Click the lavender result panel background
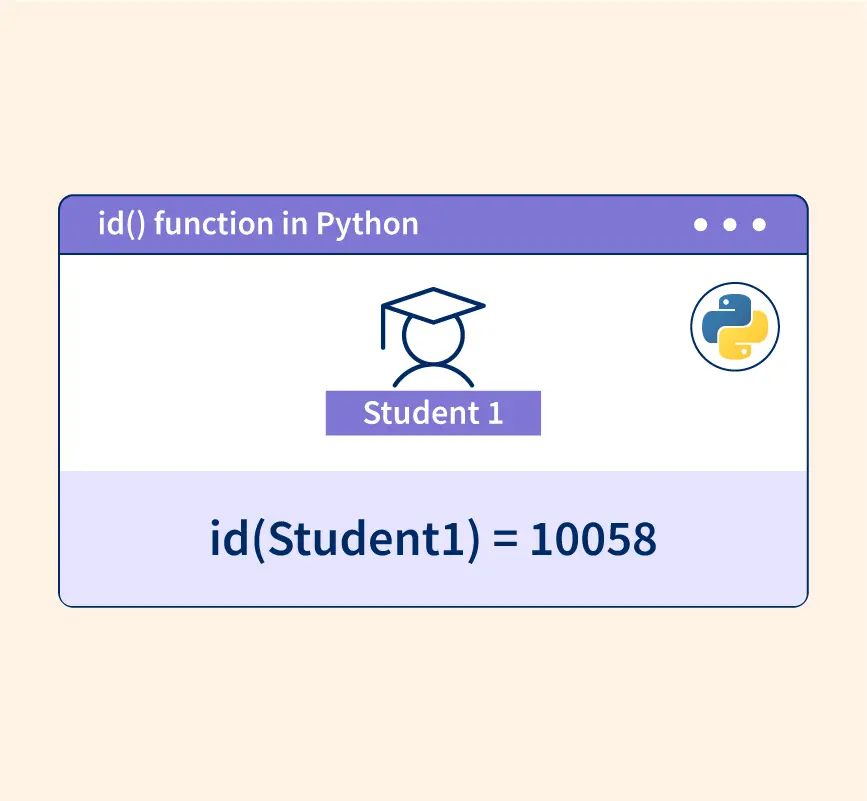867x801 pixels. click(x=150, y=560)
